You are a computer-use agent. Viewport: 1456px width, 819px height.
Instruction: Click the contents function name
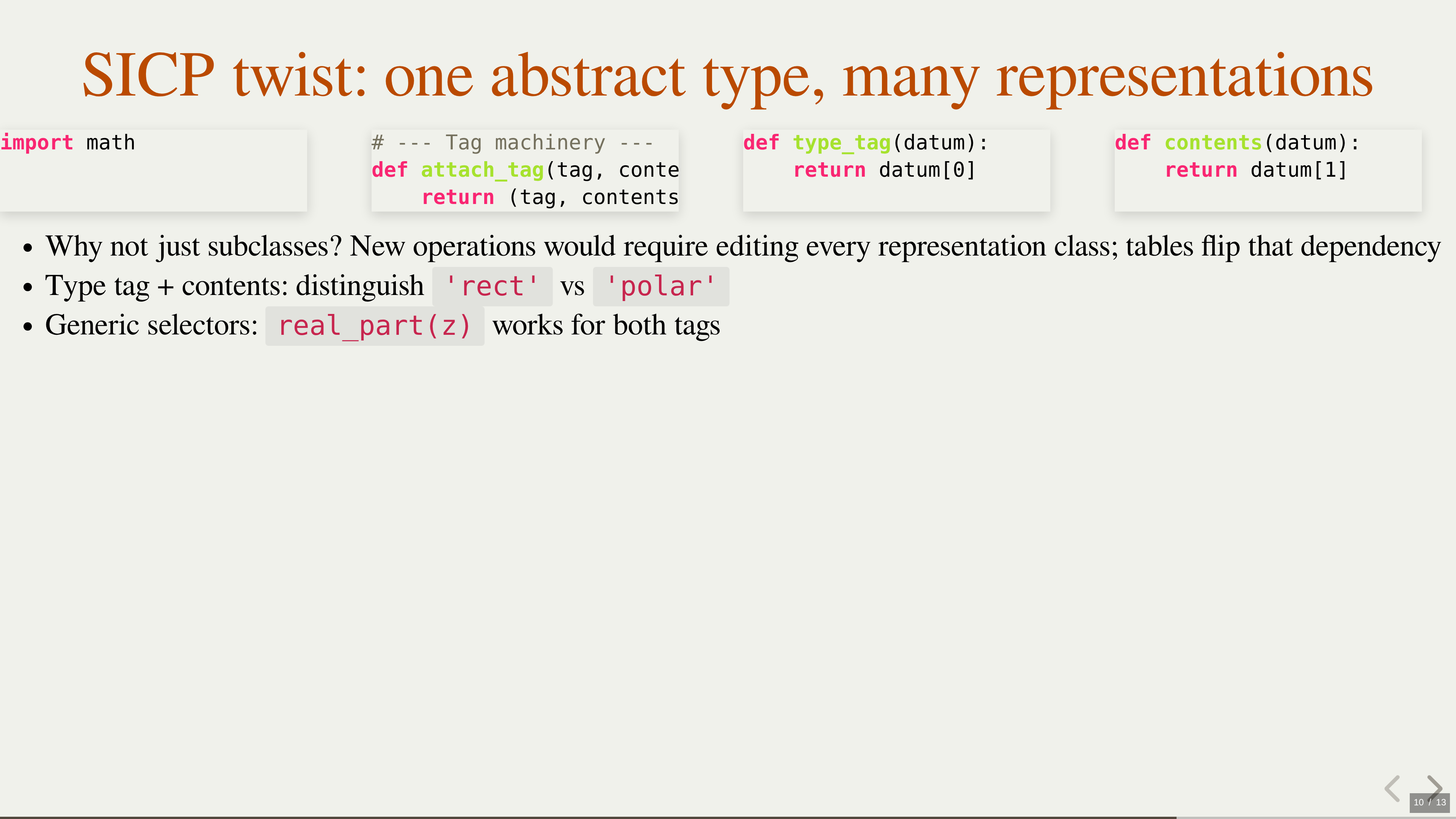1213,143
